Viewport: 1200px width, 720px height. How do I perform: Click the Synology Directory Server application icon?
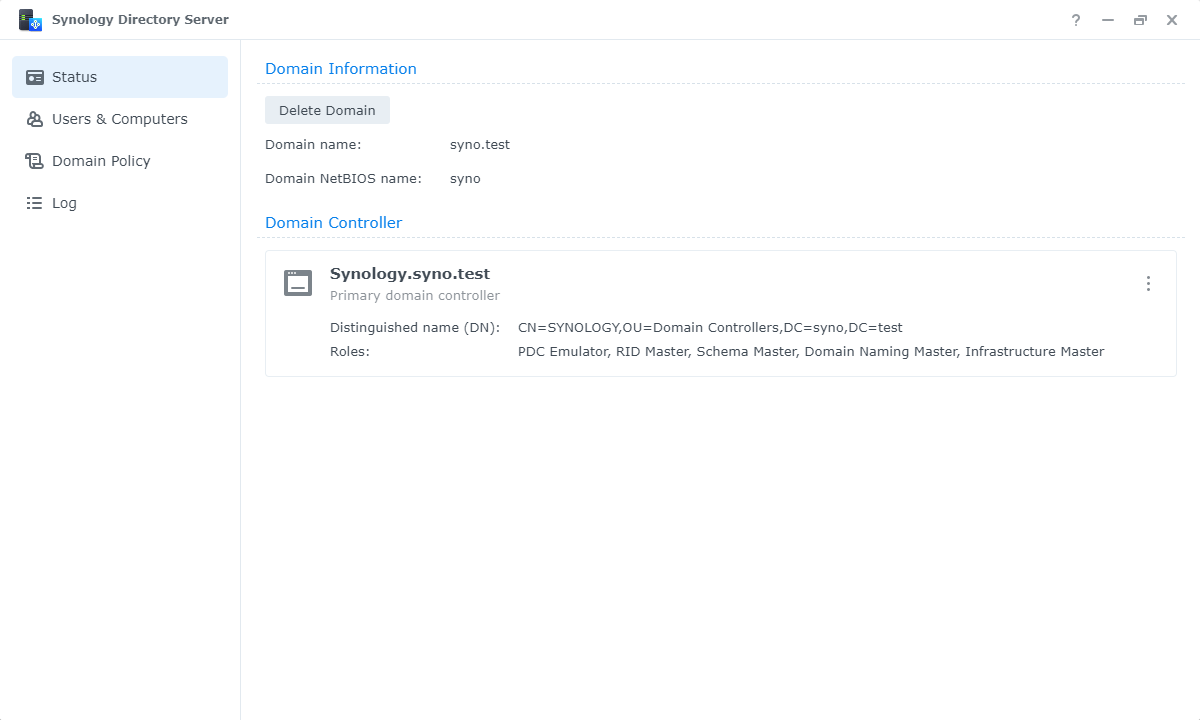30,19
